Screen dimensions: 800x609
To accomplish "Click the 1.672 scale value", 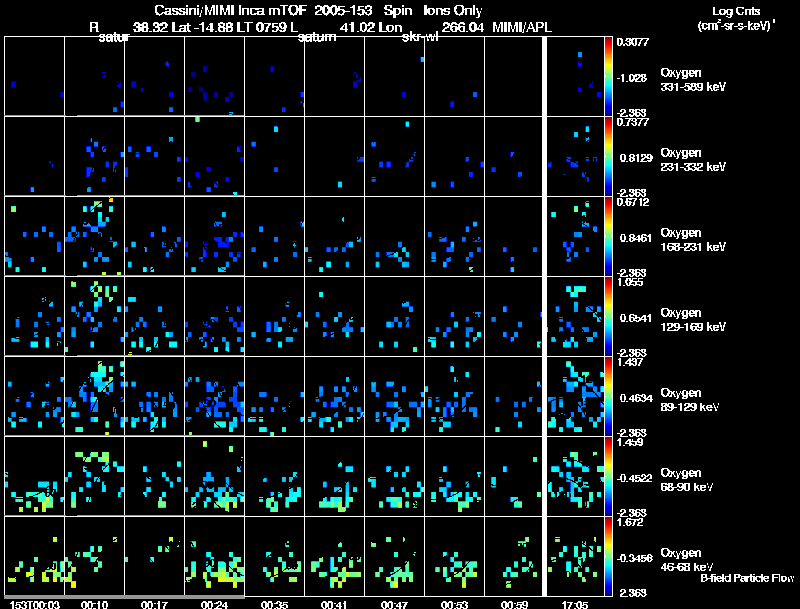I will [630, 522].
